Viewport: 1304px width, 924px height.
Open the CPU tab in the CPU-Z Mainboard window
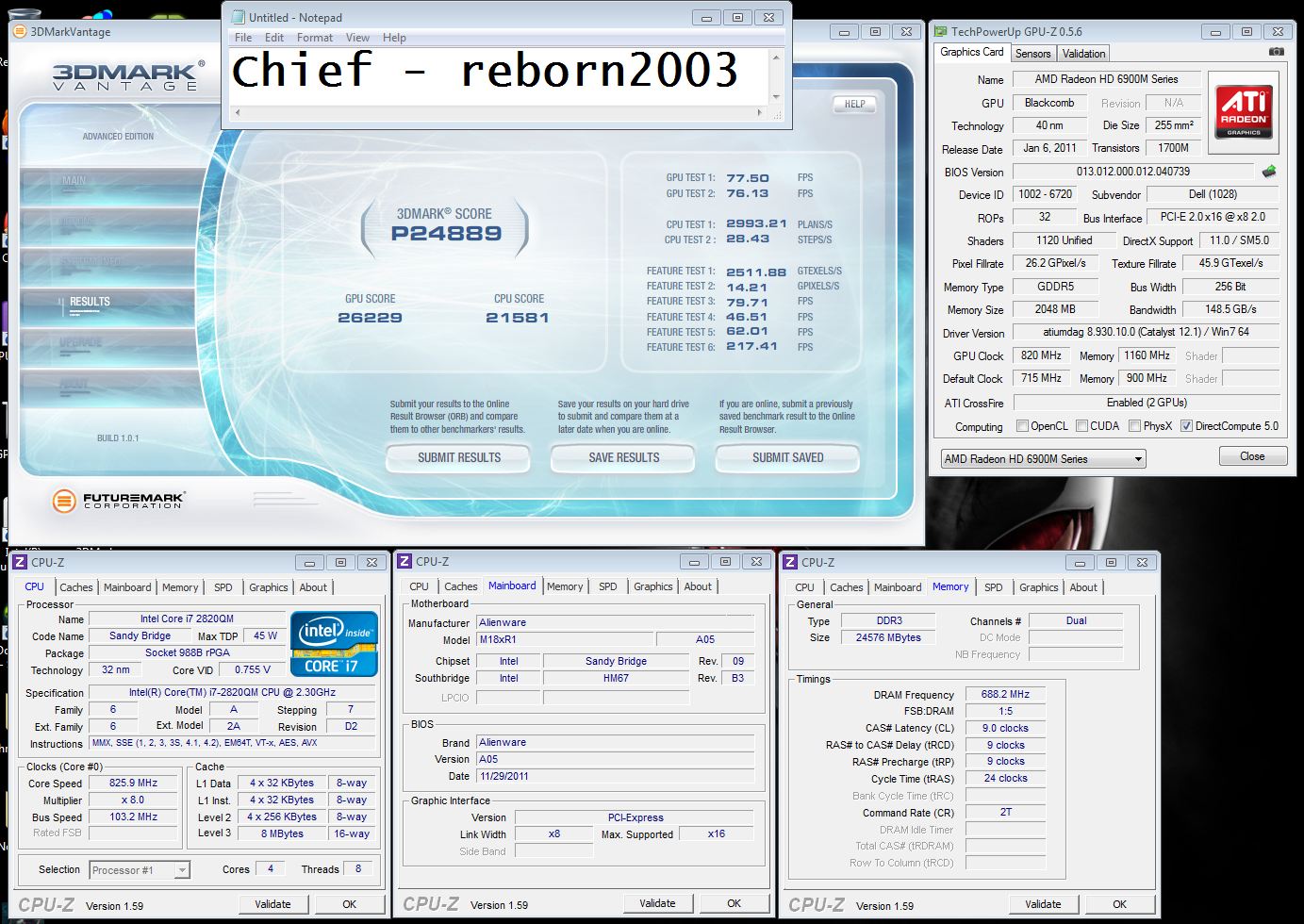420,586
